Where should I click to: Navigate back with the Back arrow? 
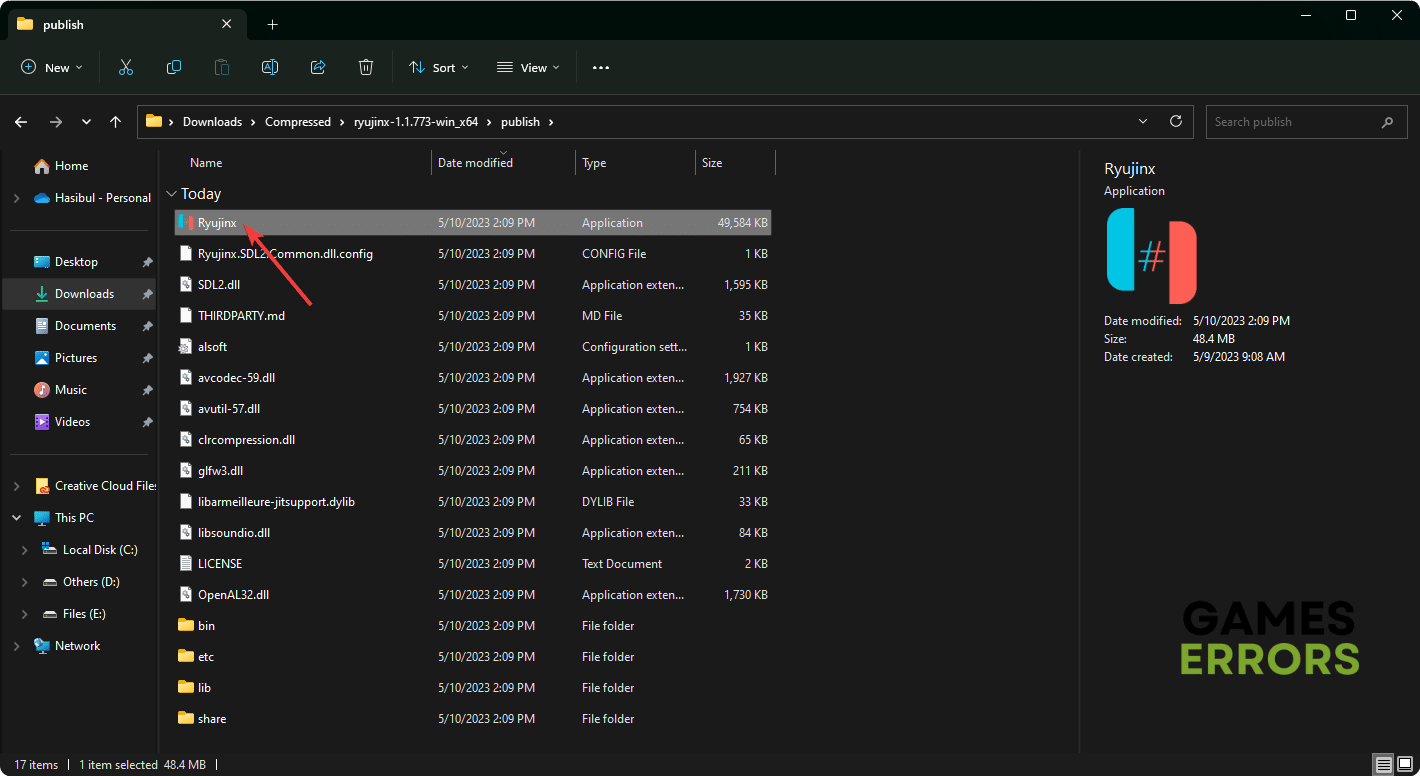coord(21,122)
